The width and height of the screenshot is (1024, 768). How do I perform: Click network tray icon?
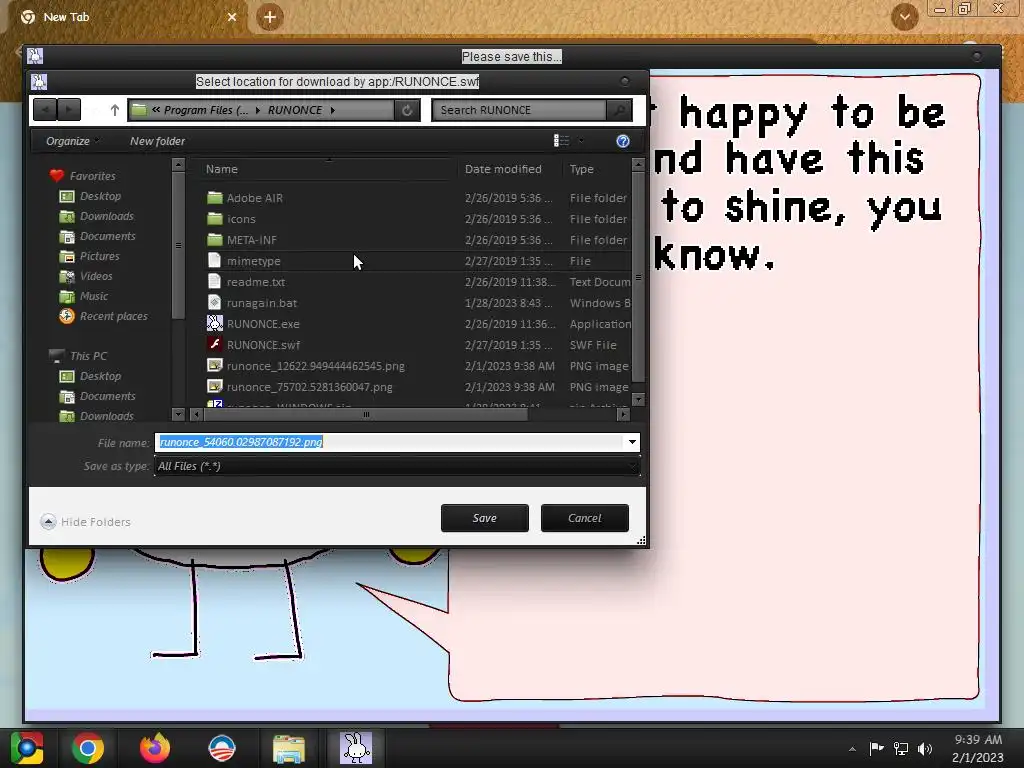coord(901,749)
